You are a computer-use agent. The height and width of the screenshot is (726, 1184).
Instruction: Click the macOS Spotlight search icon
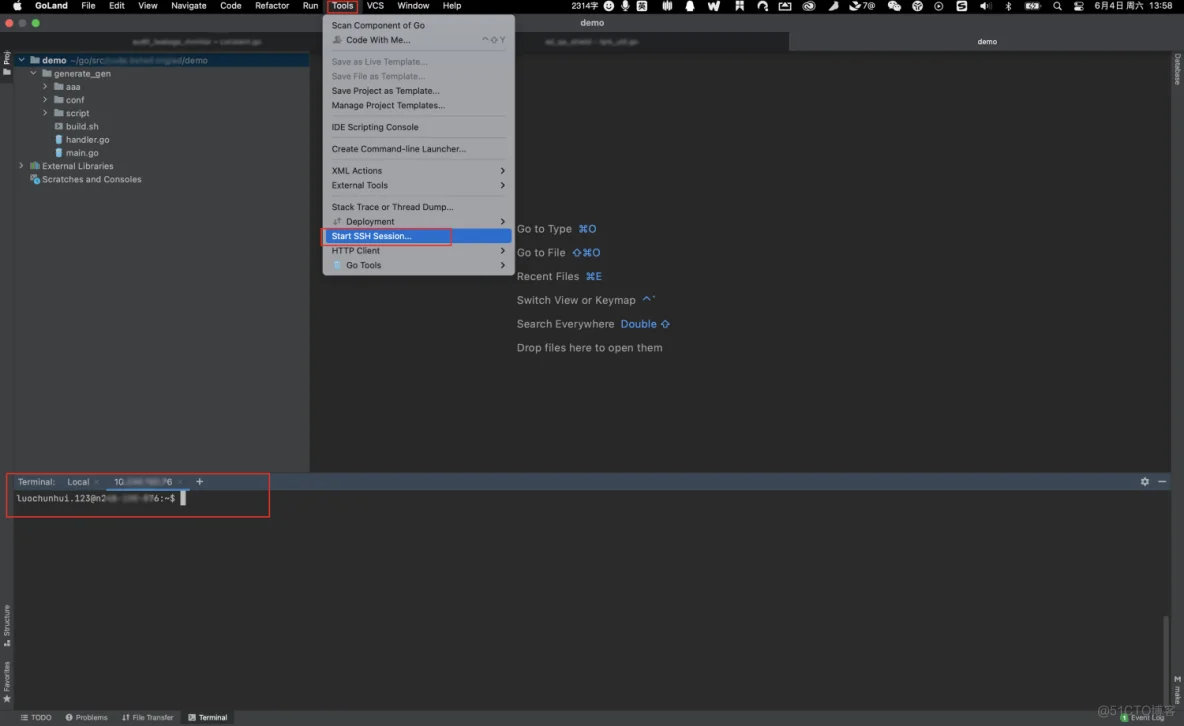[x=1057, y=6]
